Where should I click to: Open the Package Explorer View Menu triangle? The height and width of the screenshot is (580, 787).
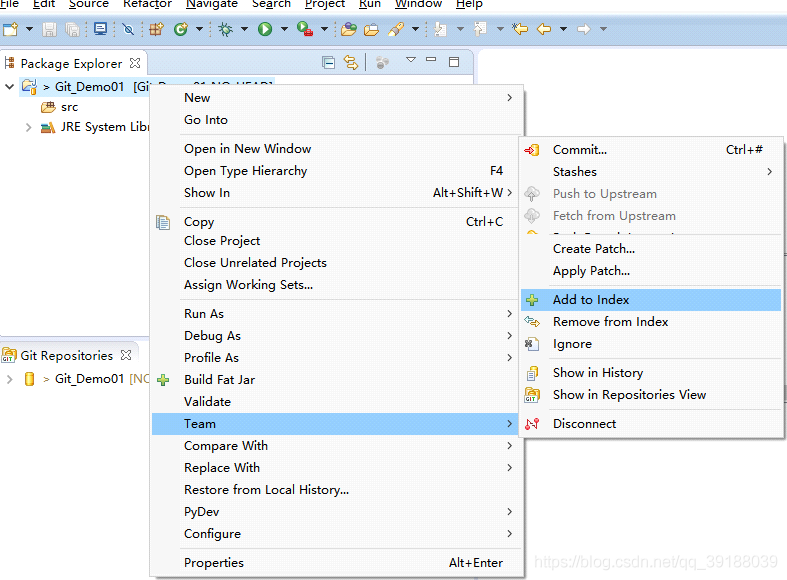click(x=411, y=60)
